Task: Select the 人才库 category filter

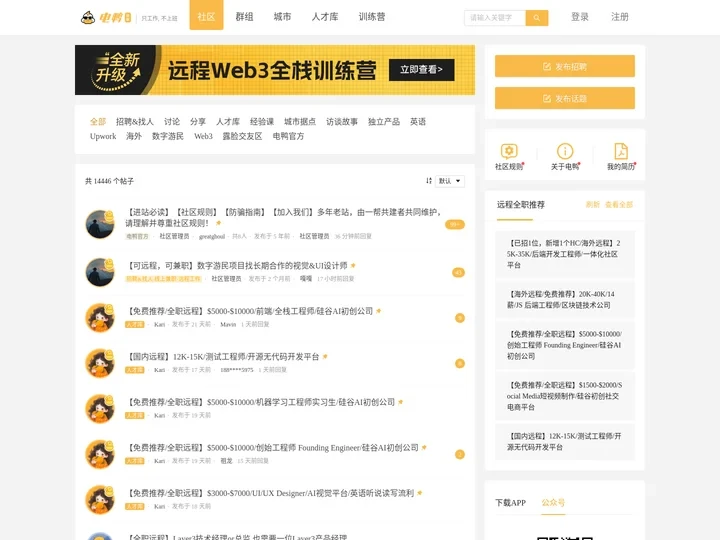Action: (x=228, y=122)
